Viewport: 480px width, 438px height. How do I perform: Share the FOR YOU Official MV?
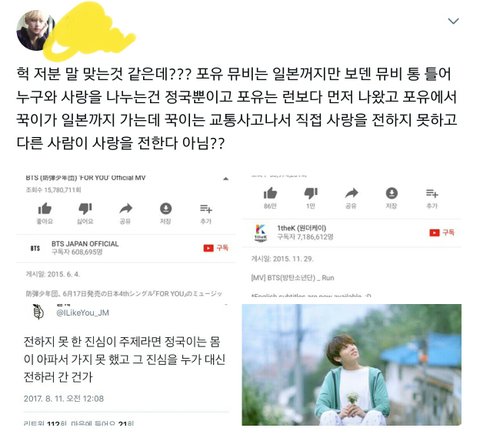[126, 214]
